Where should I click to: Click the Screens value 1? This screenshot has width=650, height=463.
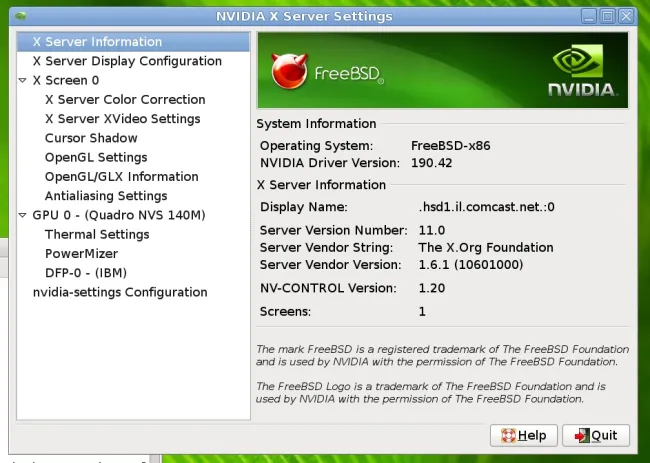point(422,311)
